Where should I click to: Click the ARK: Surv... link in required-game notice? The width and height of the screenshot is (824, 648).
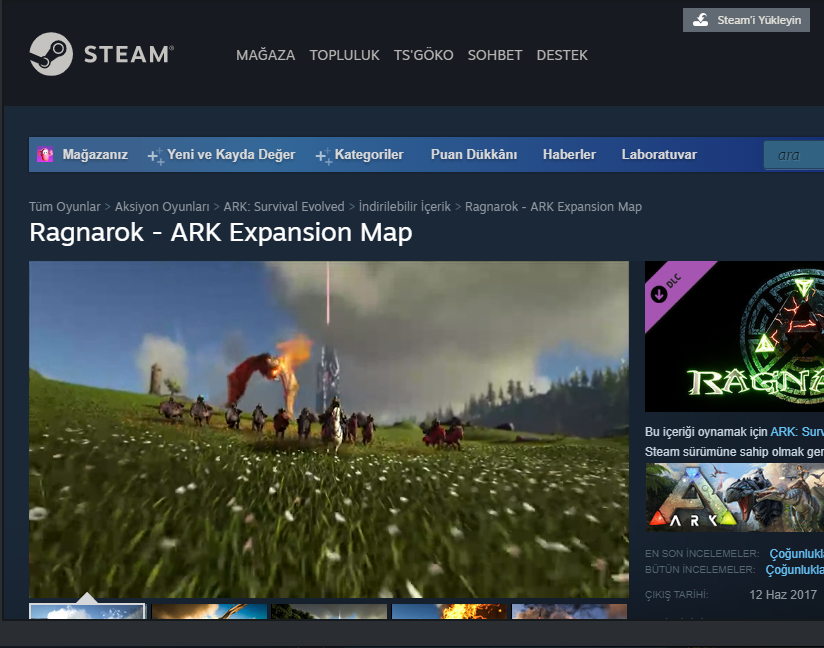tap(797, 431)
